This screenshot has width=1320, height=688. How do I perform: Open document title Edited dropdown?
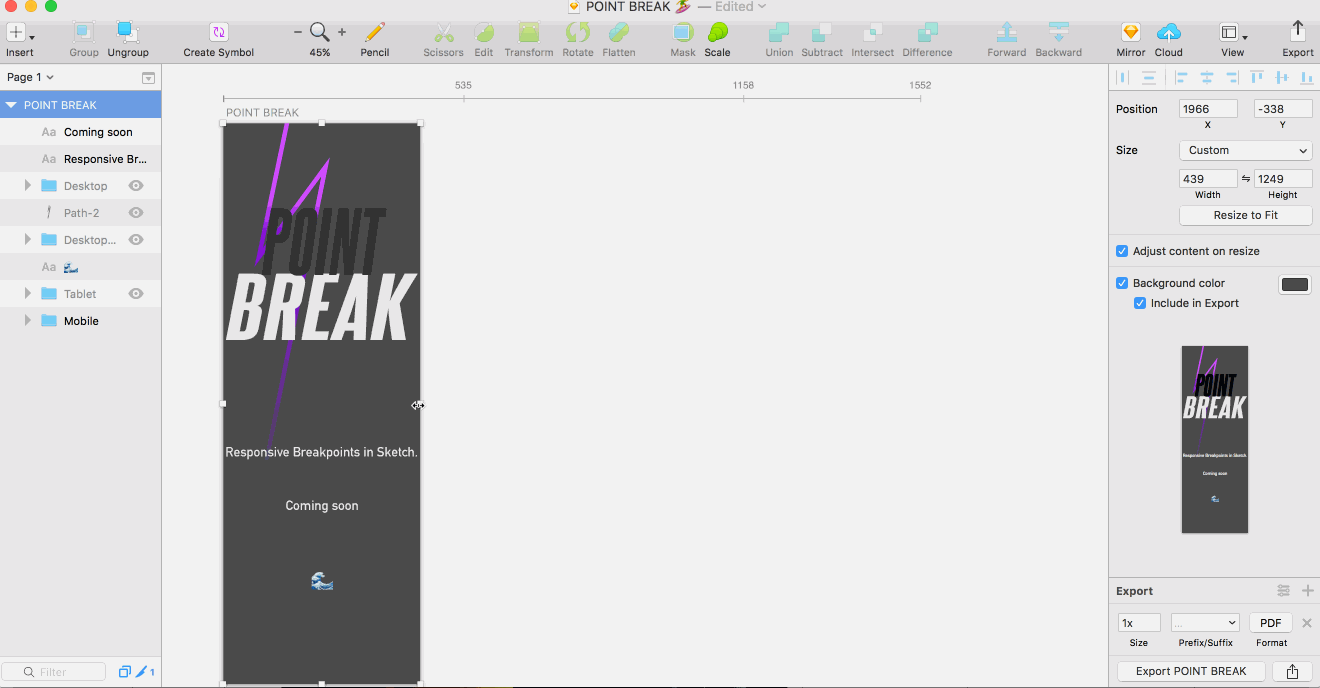click(x=738, y=7)
